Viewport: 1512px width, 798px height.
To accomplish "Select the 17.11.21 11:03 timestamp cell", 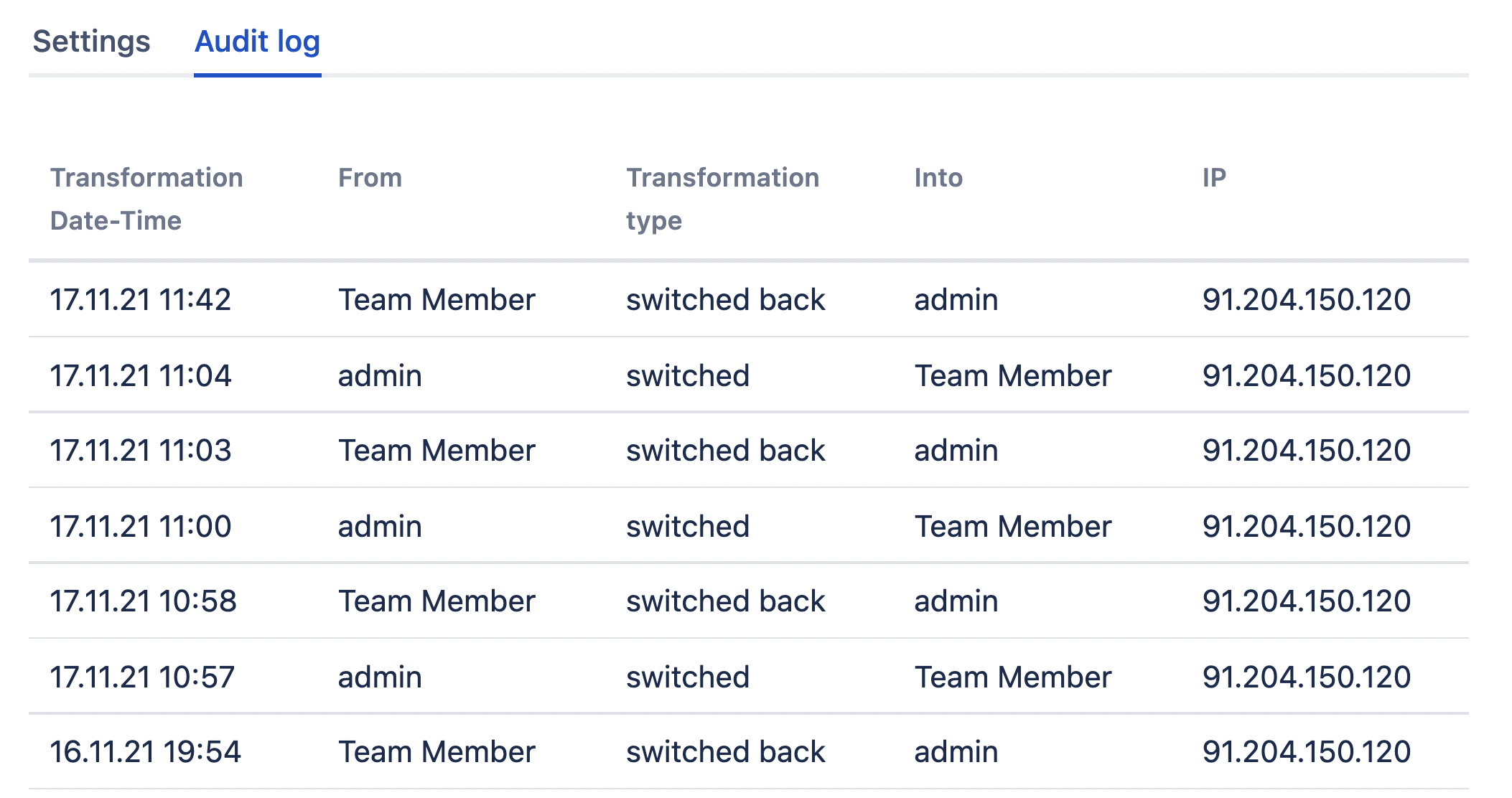I will 140,451.
